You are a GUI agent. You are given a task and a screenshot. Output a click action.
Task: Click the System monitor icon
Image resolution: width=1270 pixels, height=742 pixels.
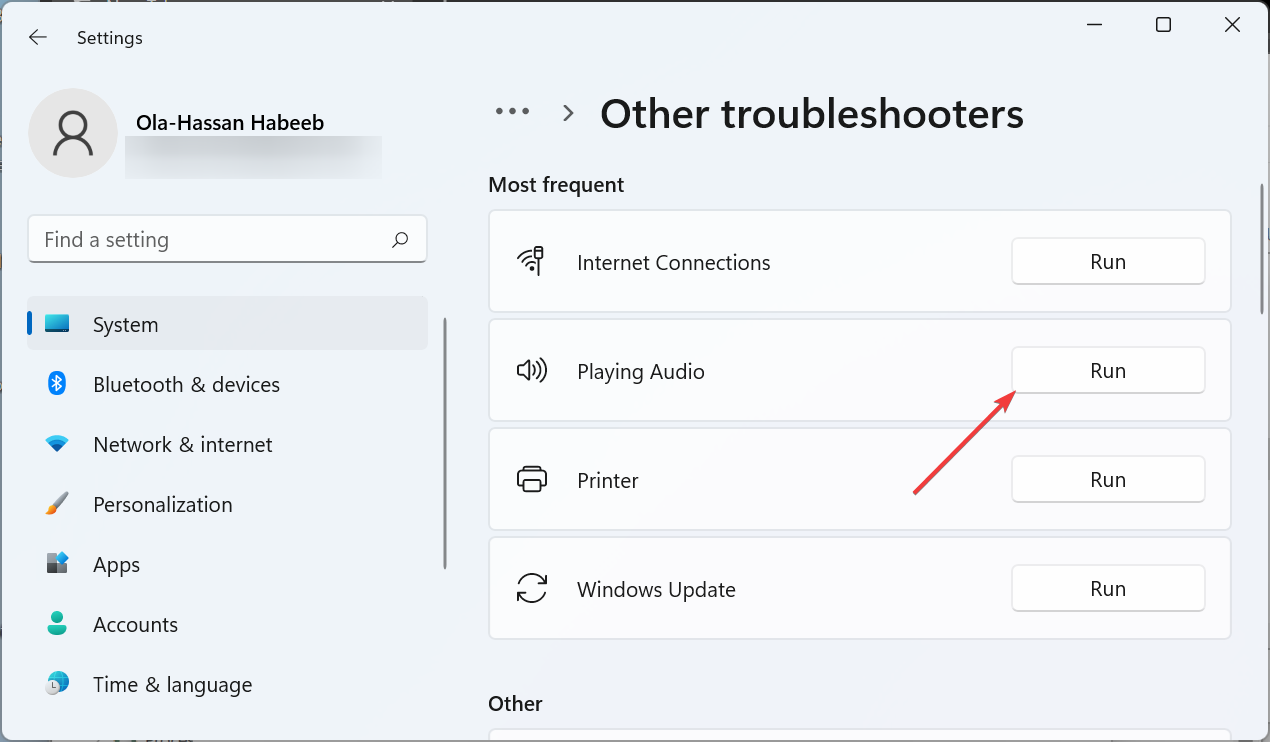(x=57, y=324)
